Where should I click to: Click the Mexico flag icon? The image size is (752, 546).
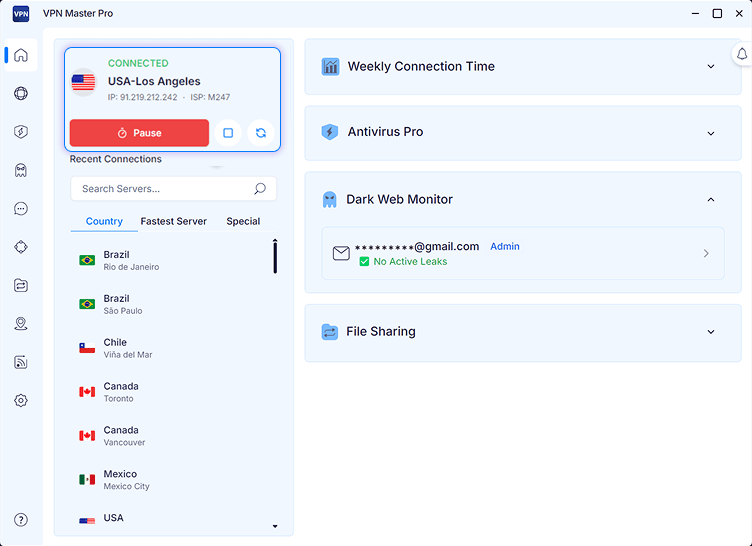(x=87, y=479)
